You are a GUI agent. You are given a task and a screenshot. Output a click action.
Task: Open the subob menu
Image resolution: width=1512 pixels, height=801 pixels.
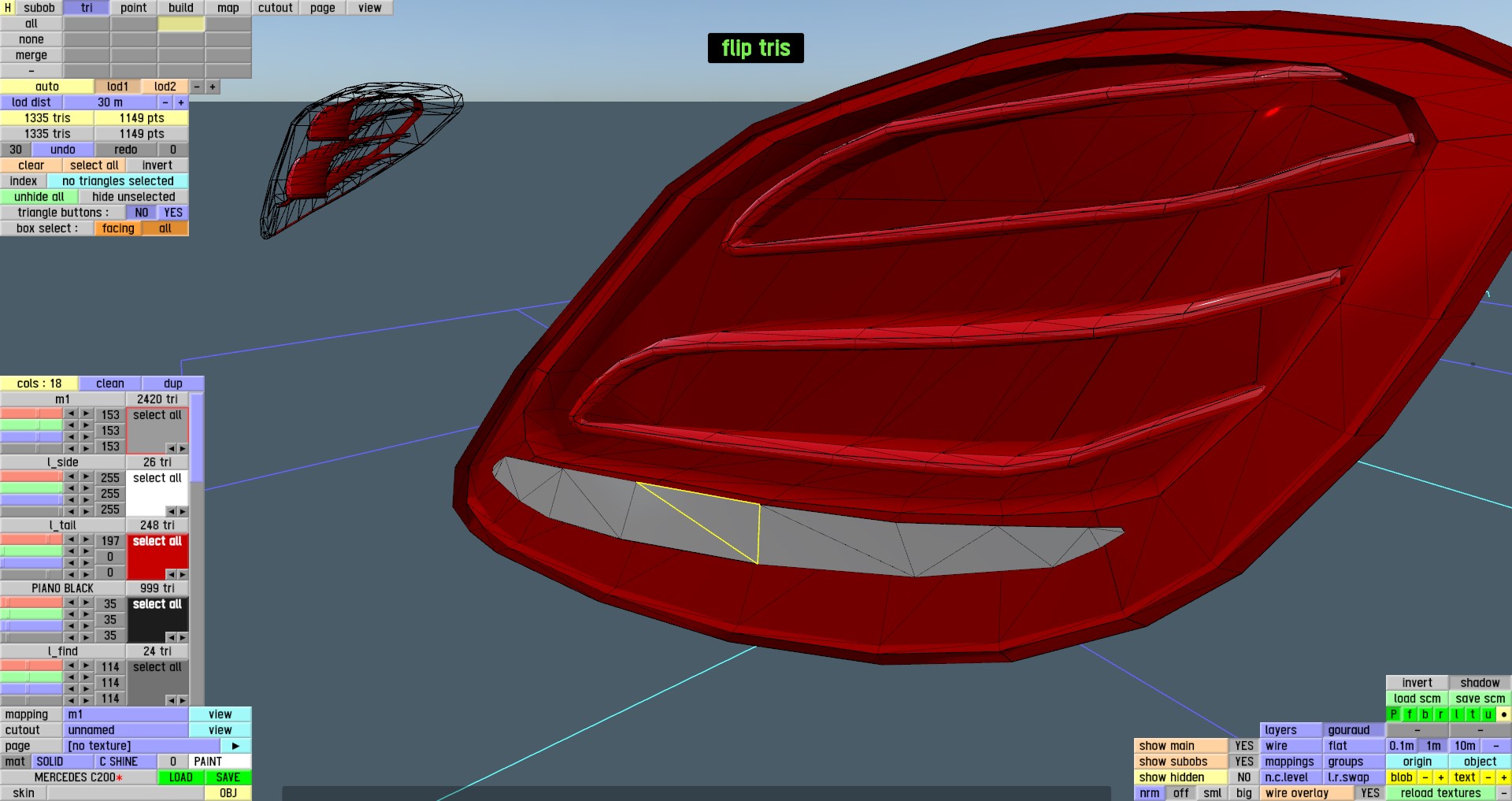point(39,8)
